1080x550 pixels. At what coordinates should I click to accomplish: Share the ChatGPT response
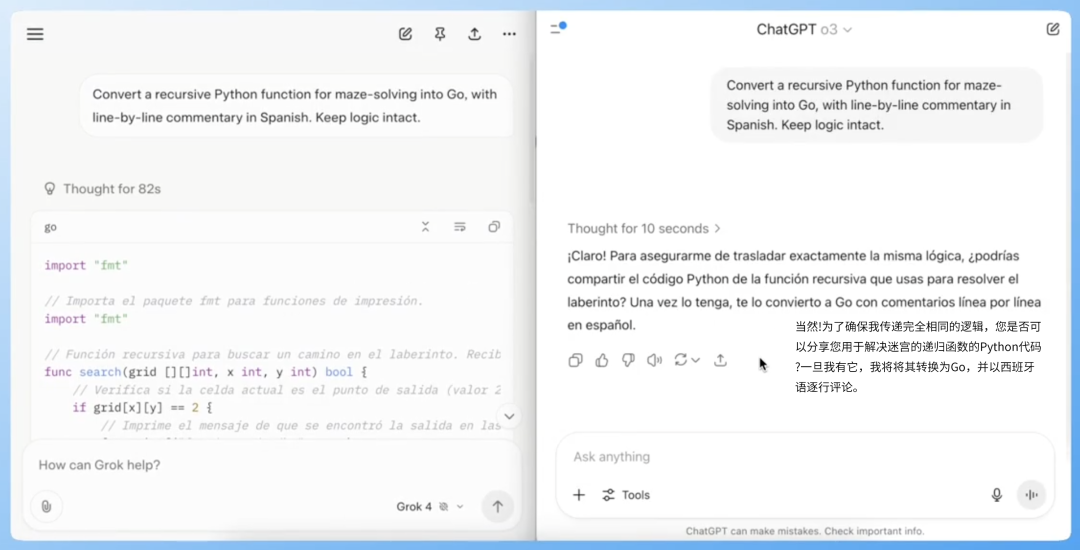click(x=720, y=360)
